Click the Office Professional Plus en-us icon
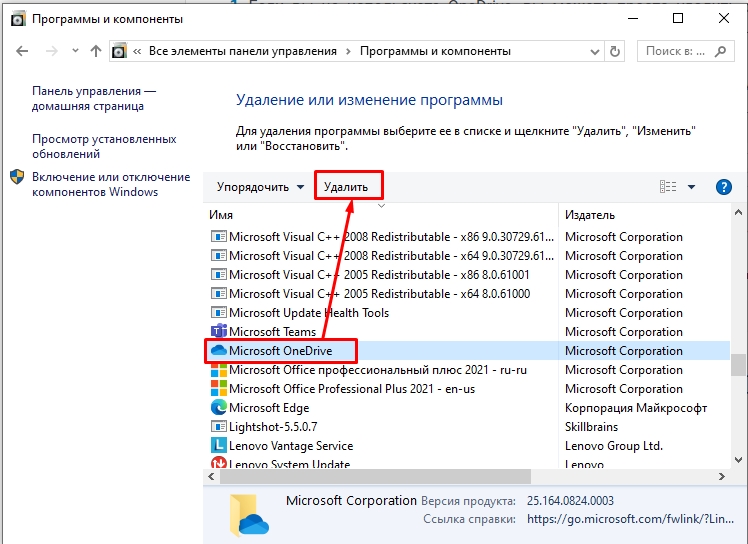This screenshot has width=748, height=544. [x=219, y=389]
